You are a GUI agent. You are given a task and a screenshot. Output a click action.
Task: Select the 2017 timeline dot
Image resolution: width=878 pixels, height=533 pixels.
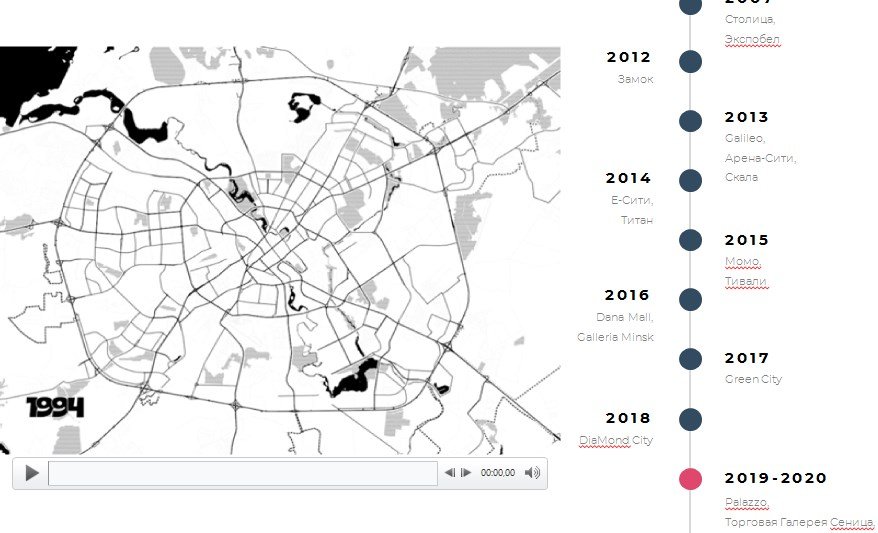[690, 359]
